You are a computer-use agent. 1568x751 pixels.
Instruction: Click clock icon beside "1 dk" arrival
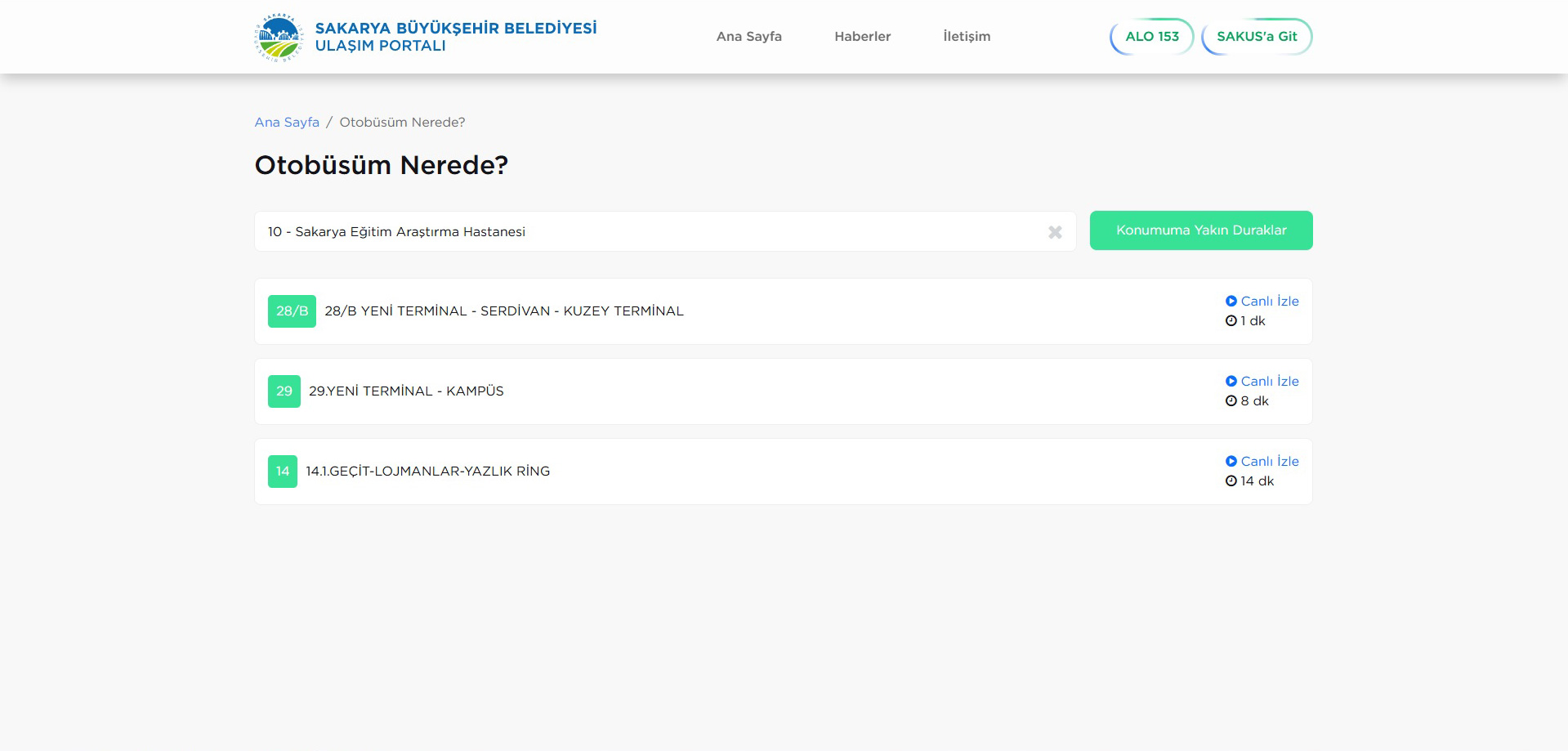tap(1231, 321)
